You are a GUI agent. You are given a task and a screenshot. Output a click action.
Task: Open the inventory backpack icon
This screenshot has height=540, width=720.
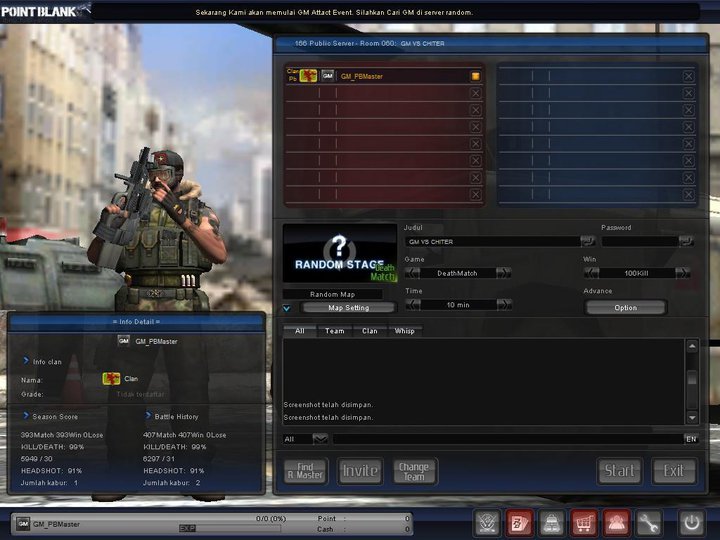click(552, 523)
